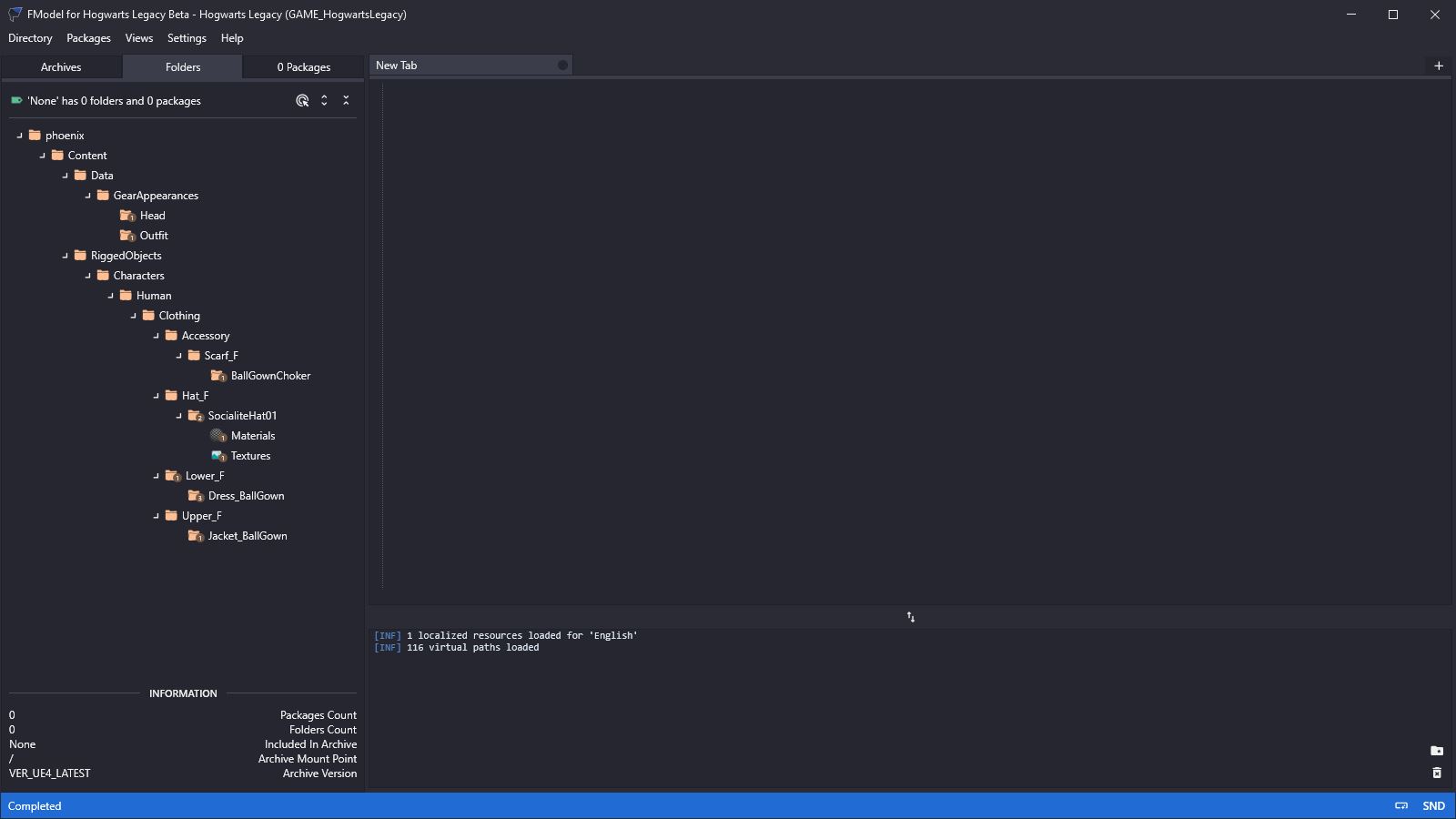Click the Outfit folder icon
Viewport: 1456px width, 819px height.
[x=127, y=236]
